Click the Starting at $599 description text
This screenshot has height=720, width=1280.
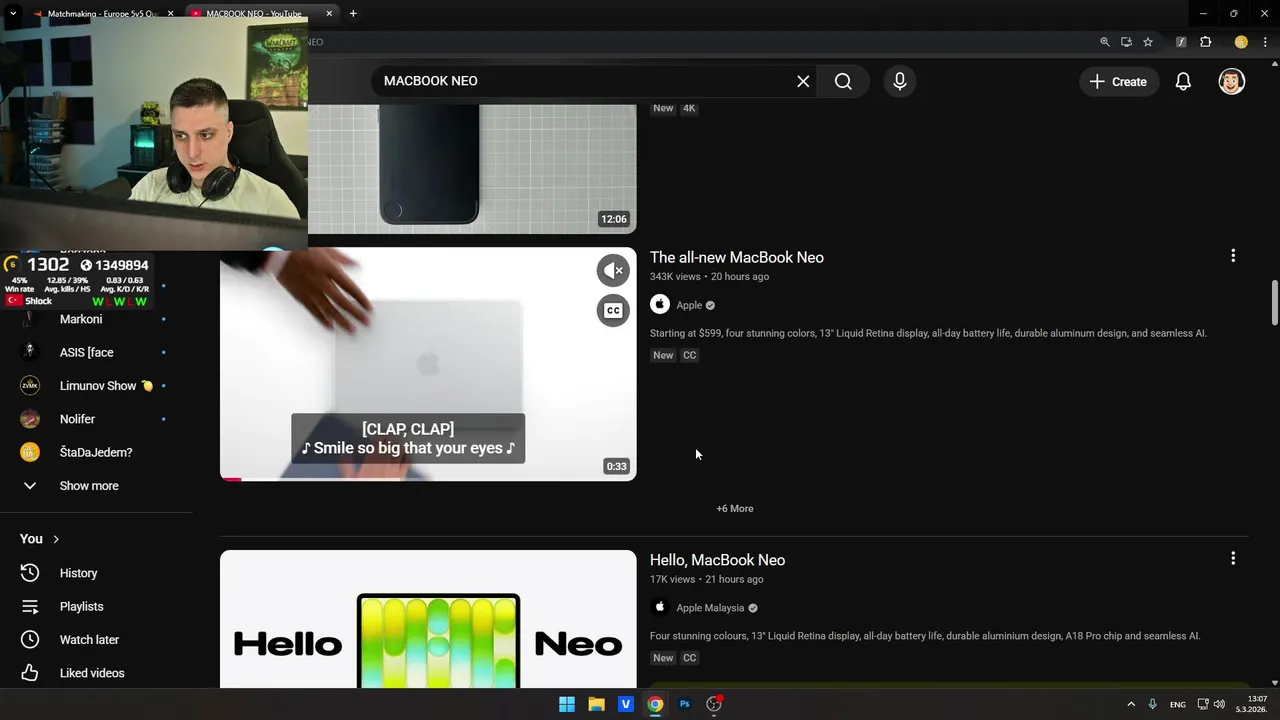tap(928, 333)
